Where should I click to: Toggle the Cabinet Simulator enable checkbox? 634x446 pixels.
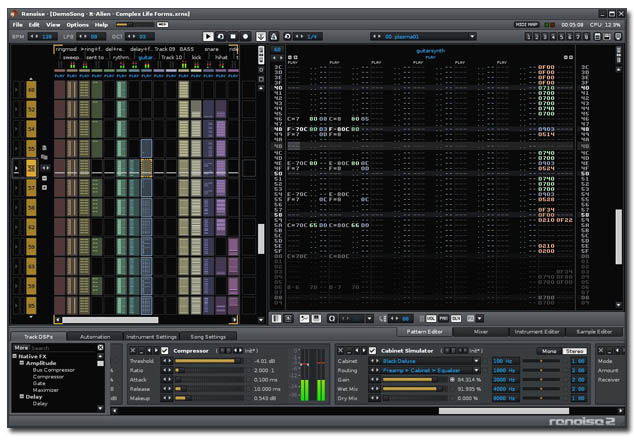(372, 351)
